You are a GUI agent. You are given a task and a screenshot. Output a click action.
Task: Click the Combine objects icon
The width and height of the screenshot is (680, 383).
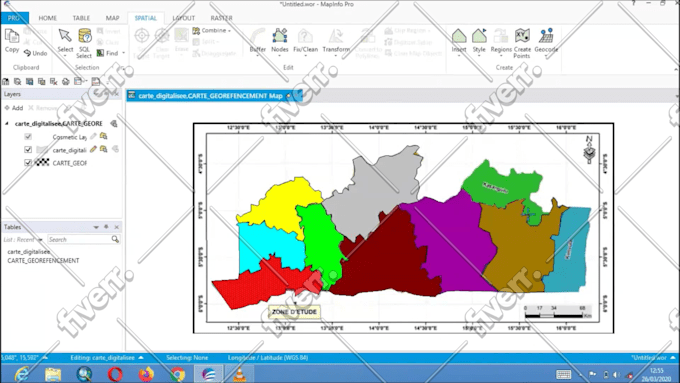(x=196, y=30)
